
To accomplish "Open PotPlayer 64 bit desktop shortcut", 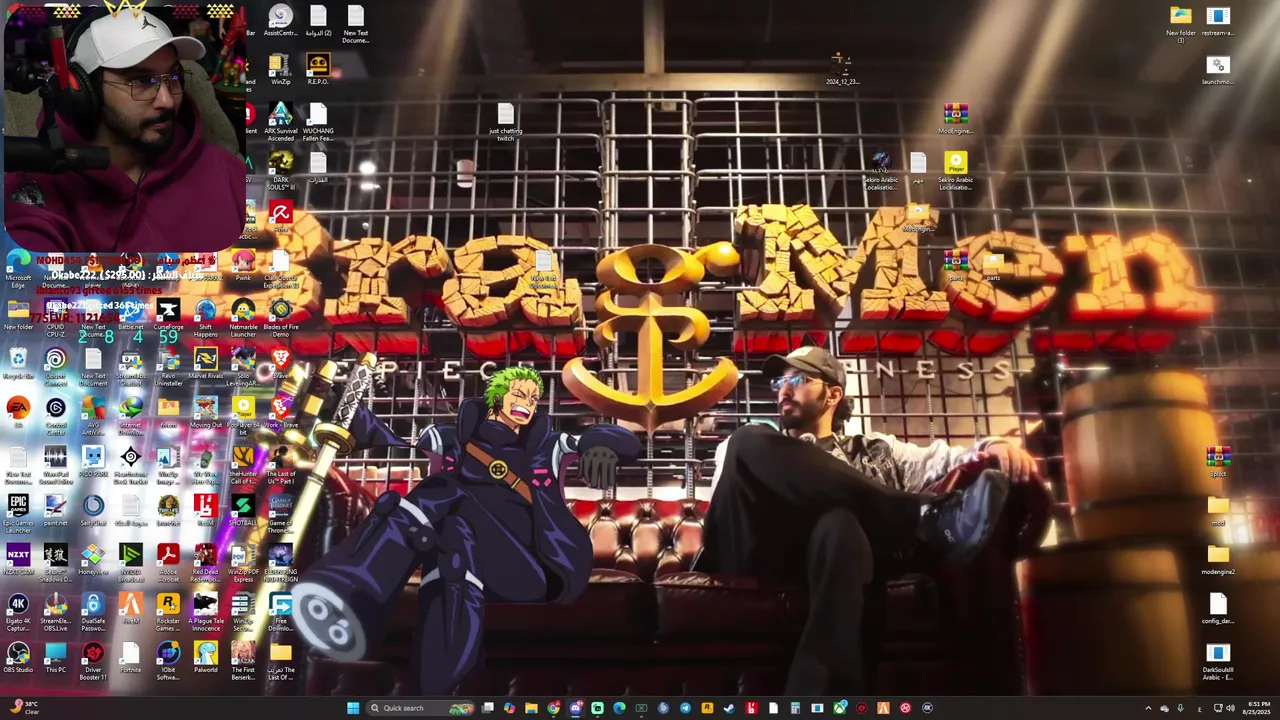I will tap(243, 413).
